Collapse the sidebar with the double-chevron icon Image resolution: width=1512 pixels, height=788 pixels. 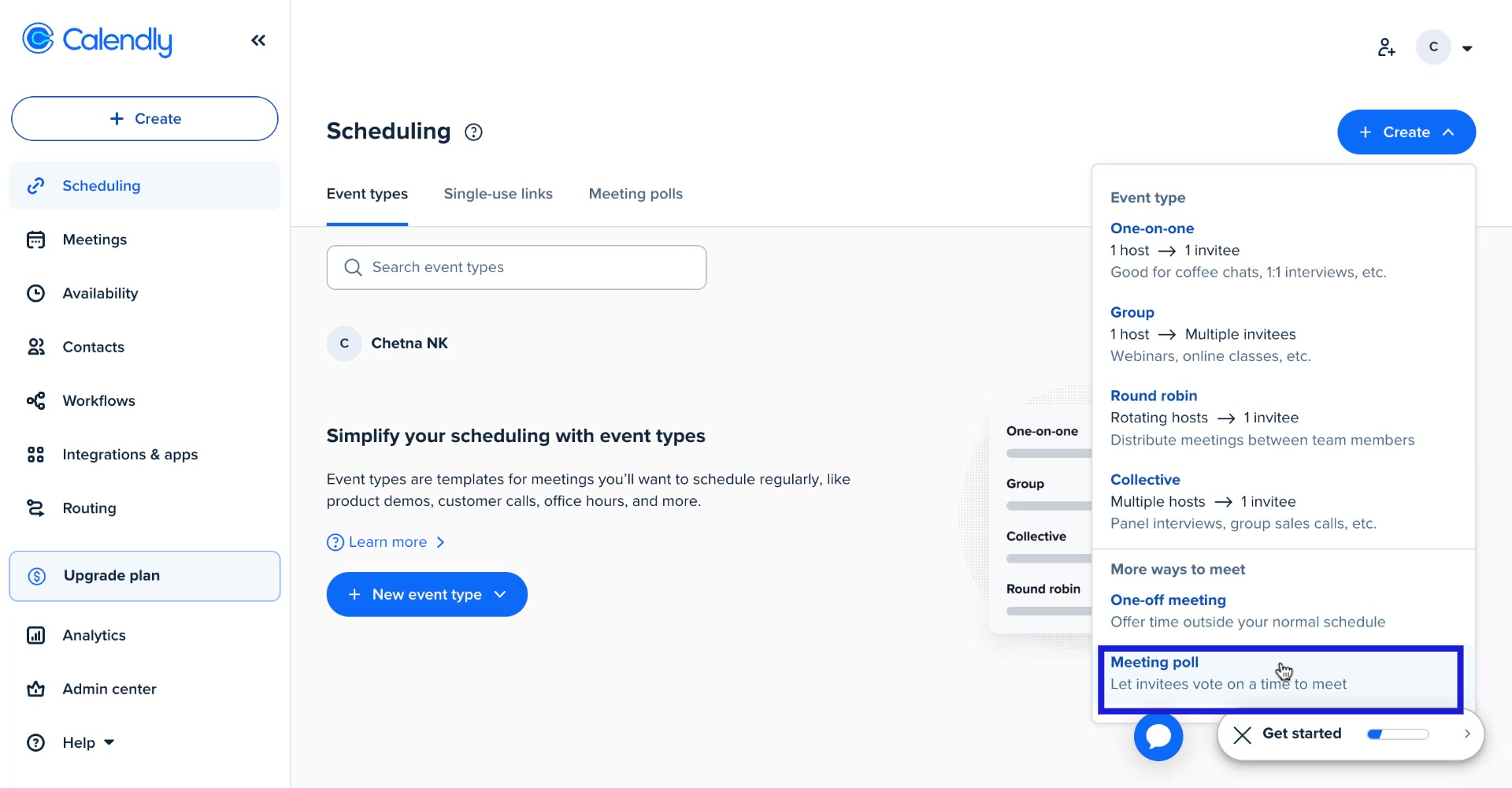258,40
